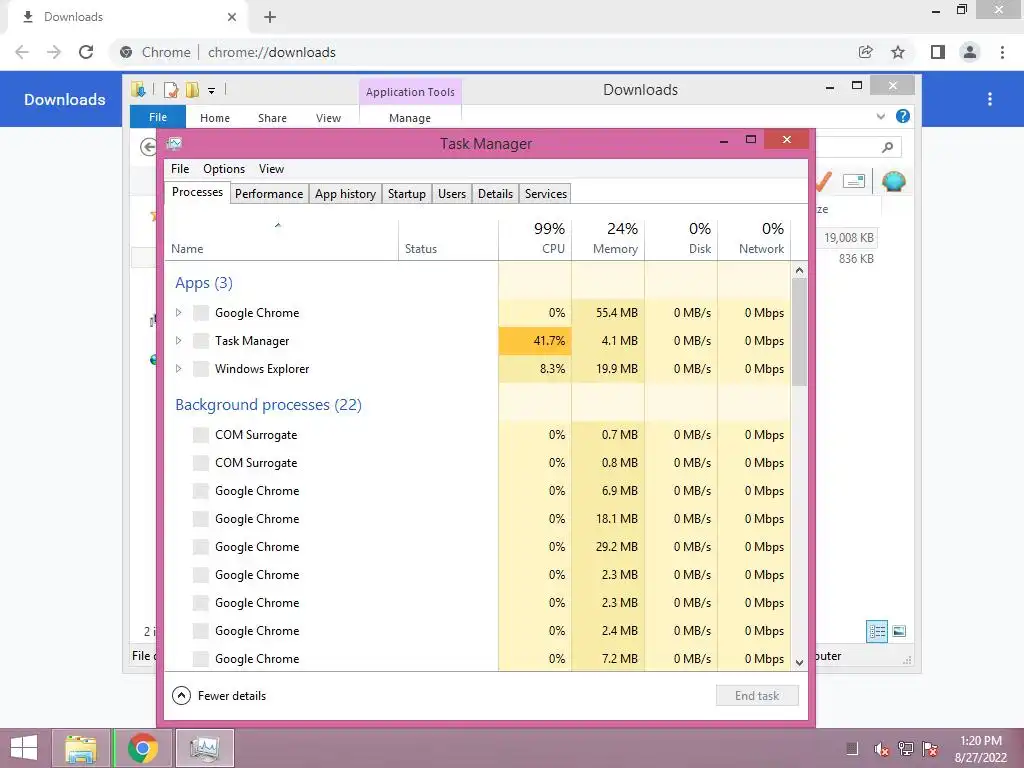Switch to the Services tab
The height and width of the screenshot is (768, 1024).
546,194
